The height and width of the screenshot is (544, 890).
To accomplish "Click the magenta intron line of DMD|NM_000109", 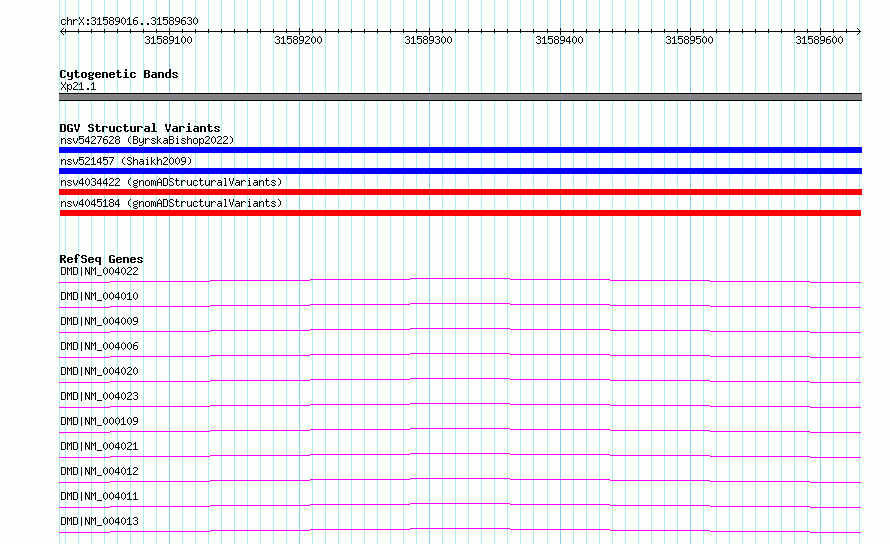I will (x=460, y=428).
